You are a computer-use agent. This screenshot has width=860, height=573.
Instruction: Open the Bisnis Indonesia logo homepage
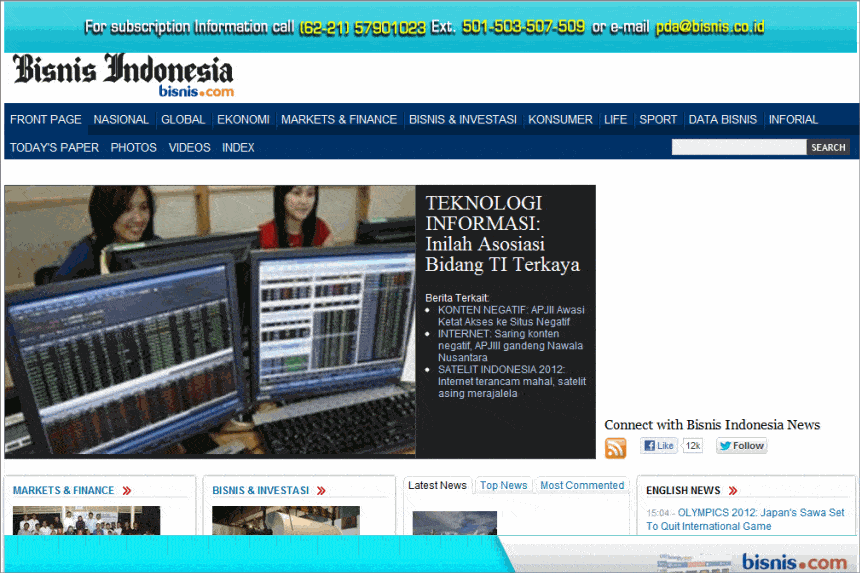[x=123, y=75]
